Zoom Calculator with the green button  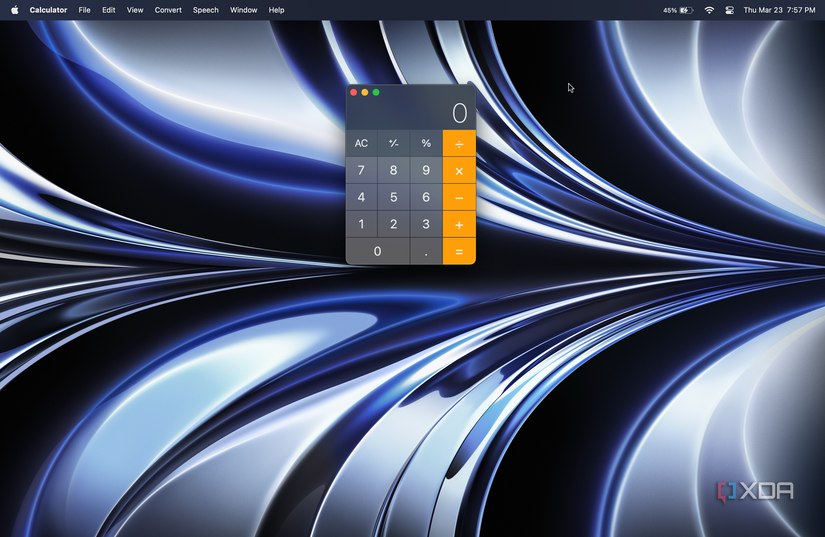pos(376,92)
